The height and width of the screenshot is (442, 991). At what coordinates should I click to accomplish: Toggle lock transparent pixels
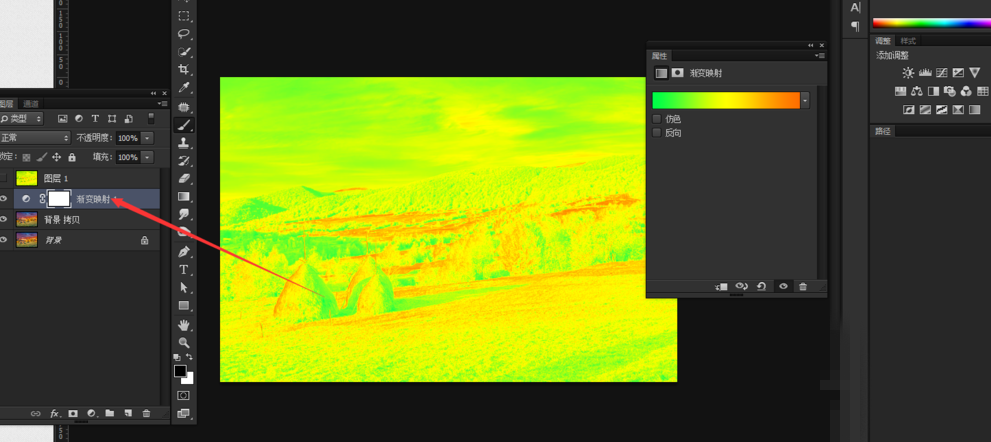[26, 157]
